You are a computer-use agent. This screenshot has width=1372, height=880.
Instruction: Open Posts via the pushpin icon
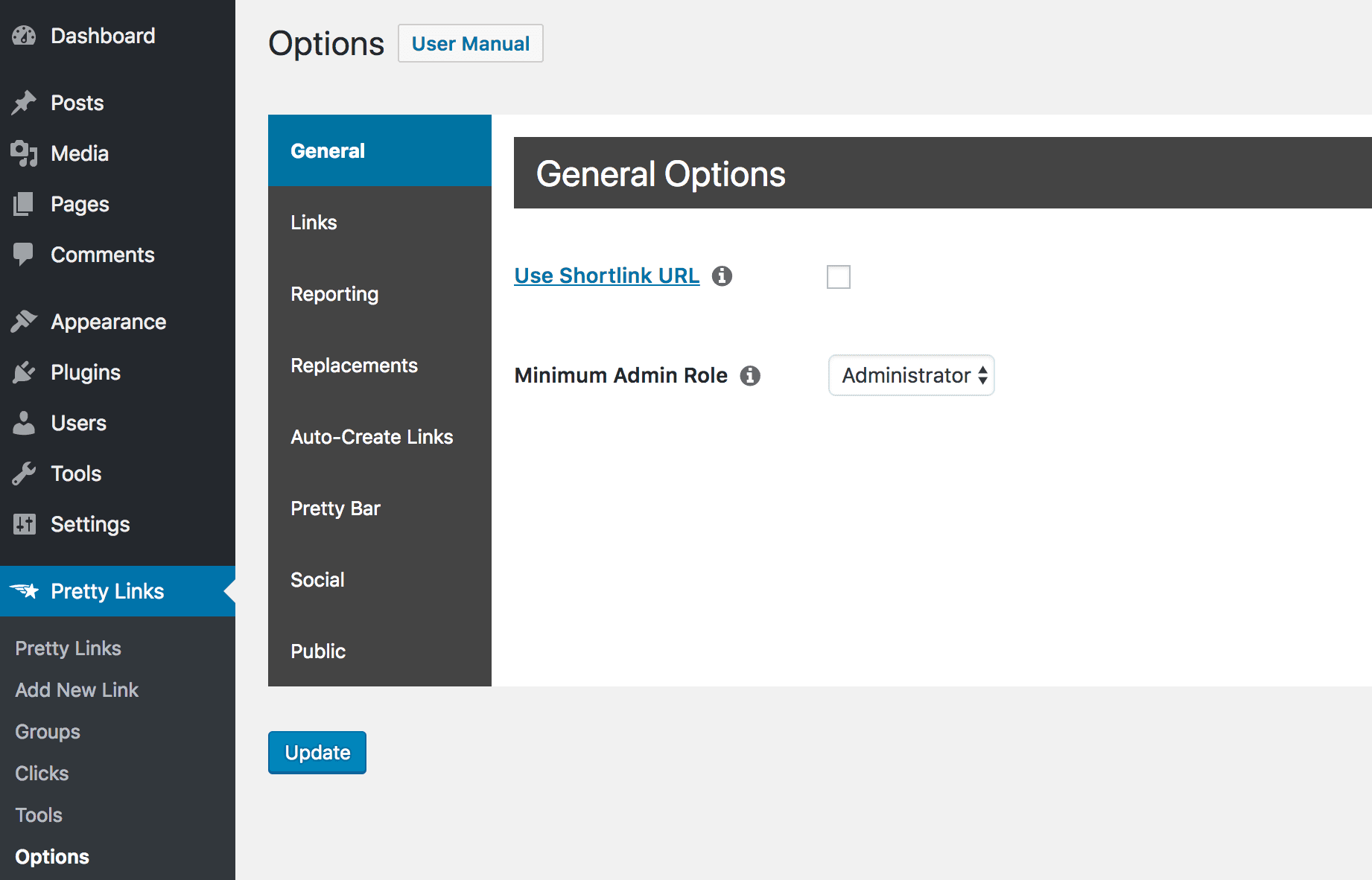tap(25, 102)
